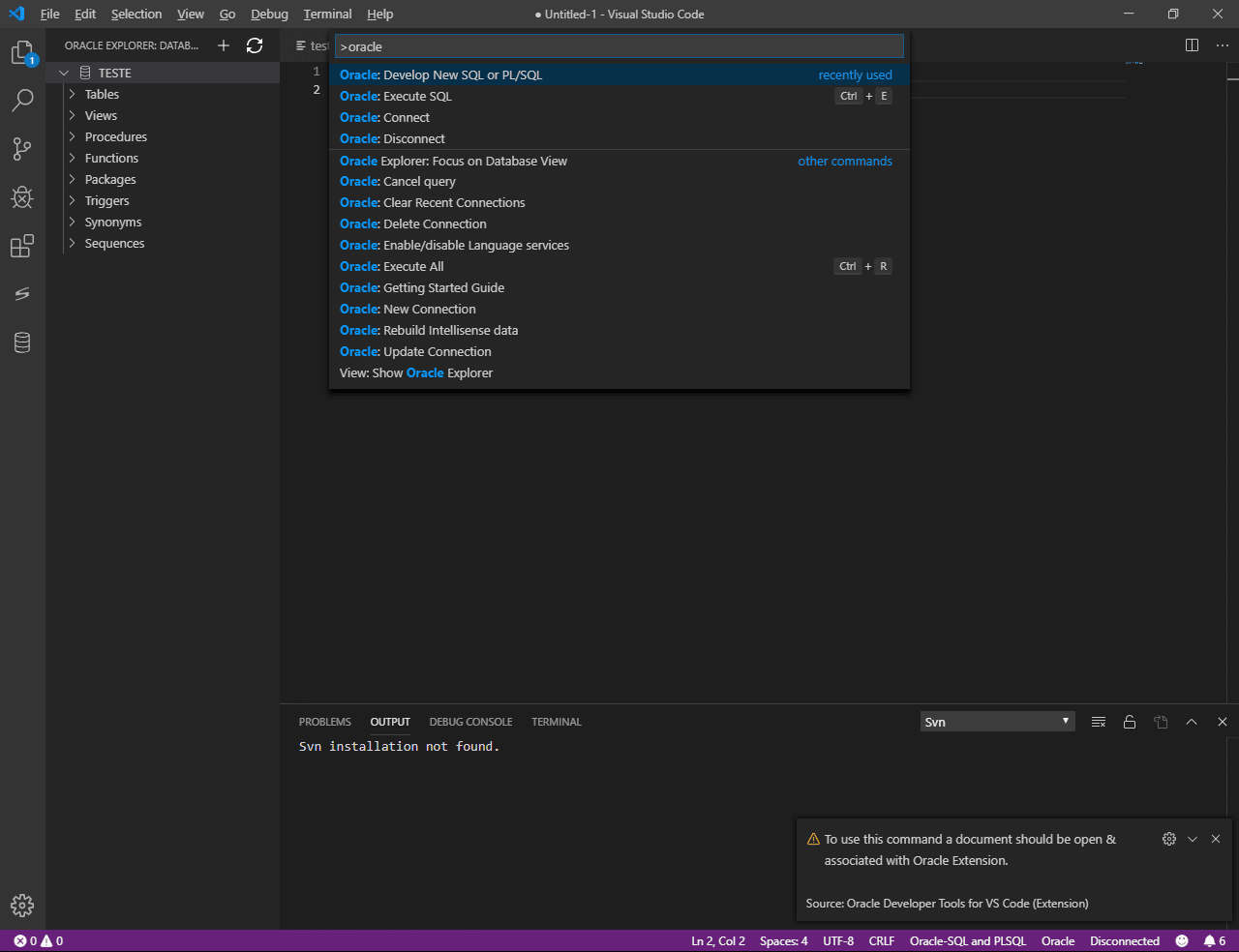Open the Extensions view icon

click(22, 246)
